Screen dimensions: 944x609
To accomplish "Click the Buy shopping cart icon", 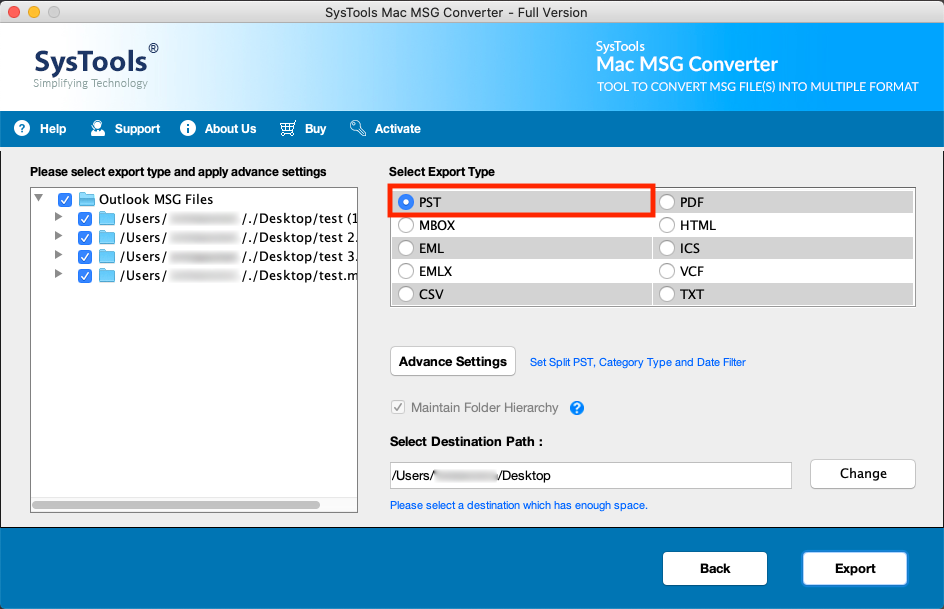I will click(x=288, y=128).
